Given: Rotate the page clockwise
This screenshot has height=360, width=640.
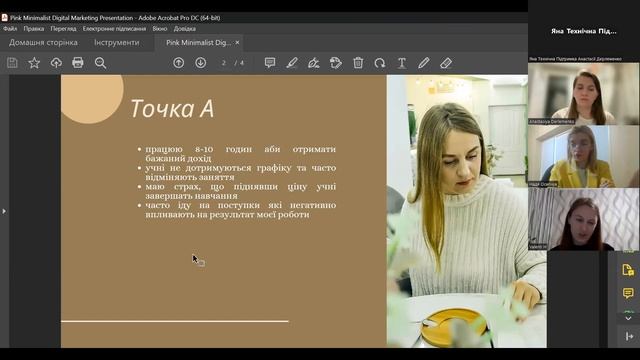Looking at the screenshot, I should tap(380, 63).
